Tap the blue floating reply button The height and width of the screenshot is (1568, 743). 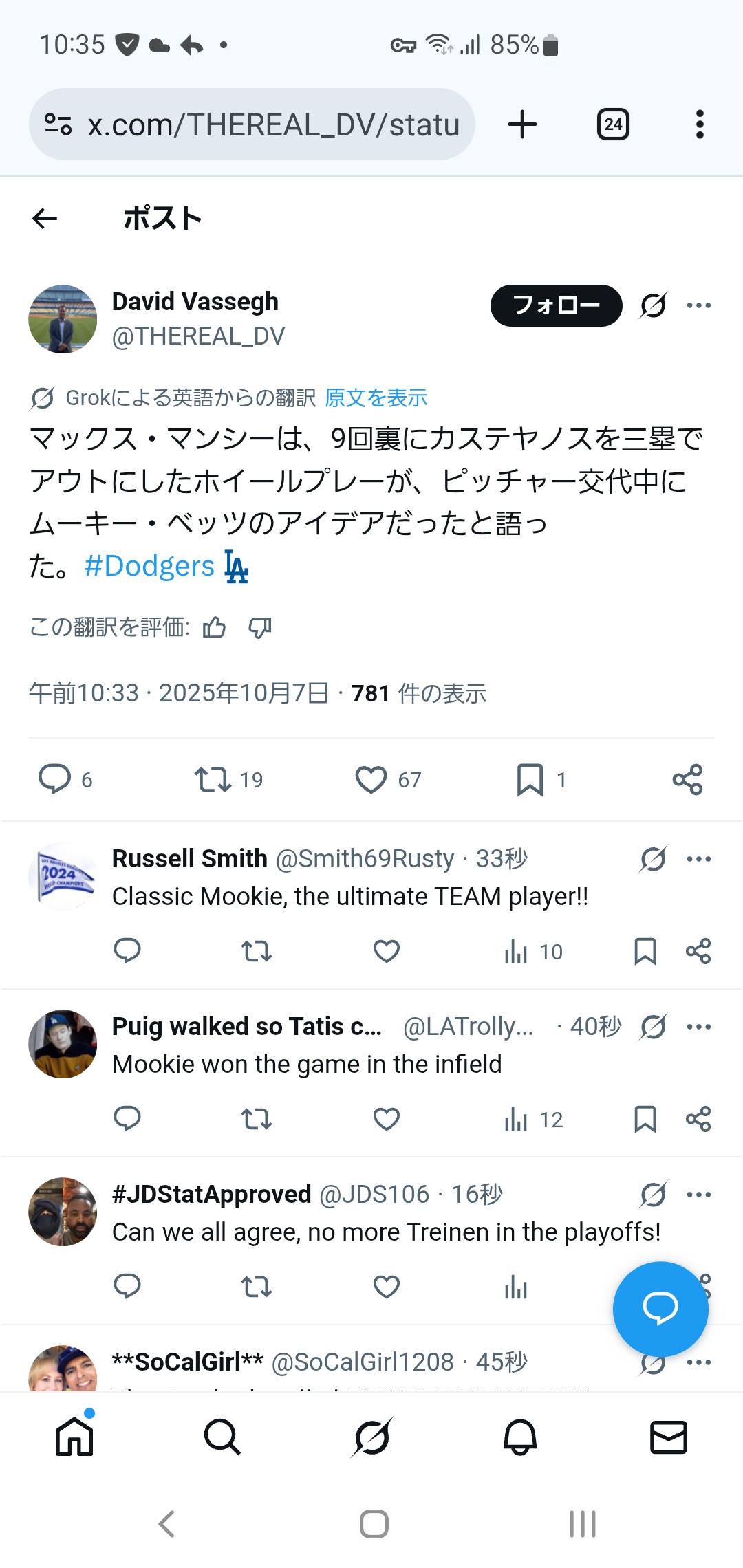(660, 1309)
